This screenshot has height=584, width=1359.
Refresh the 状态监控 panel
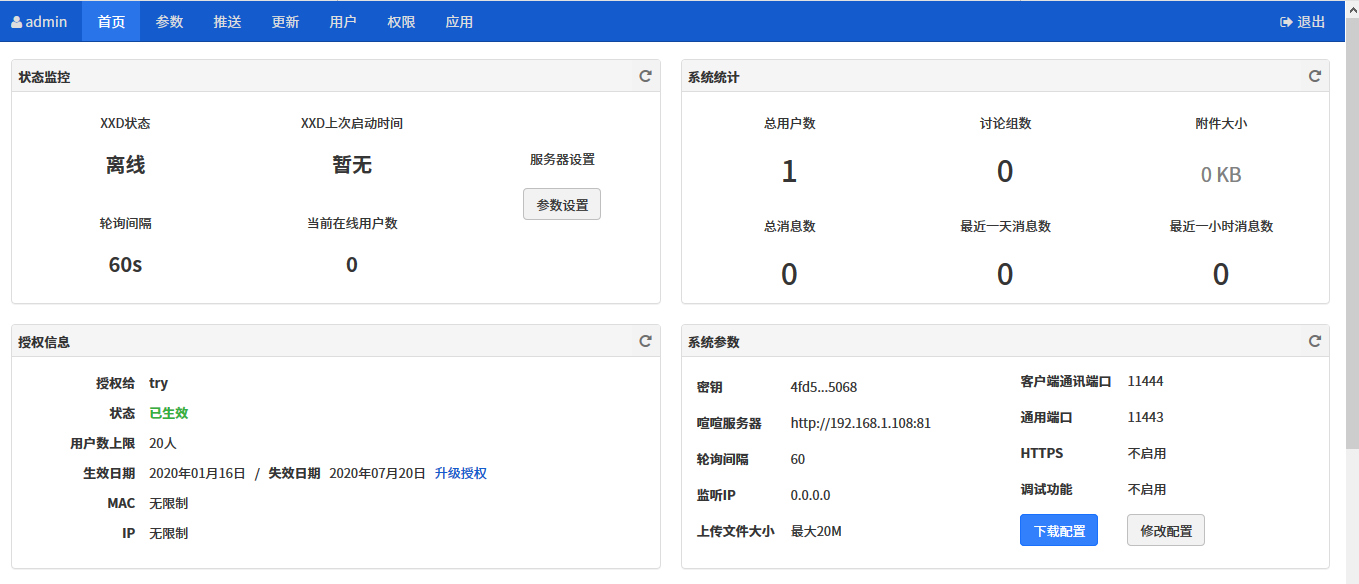(646, 76)
